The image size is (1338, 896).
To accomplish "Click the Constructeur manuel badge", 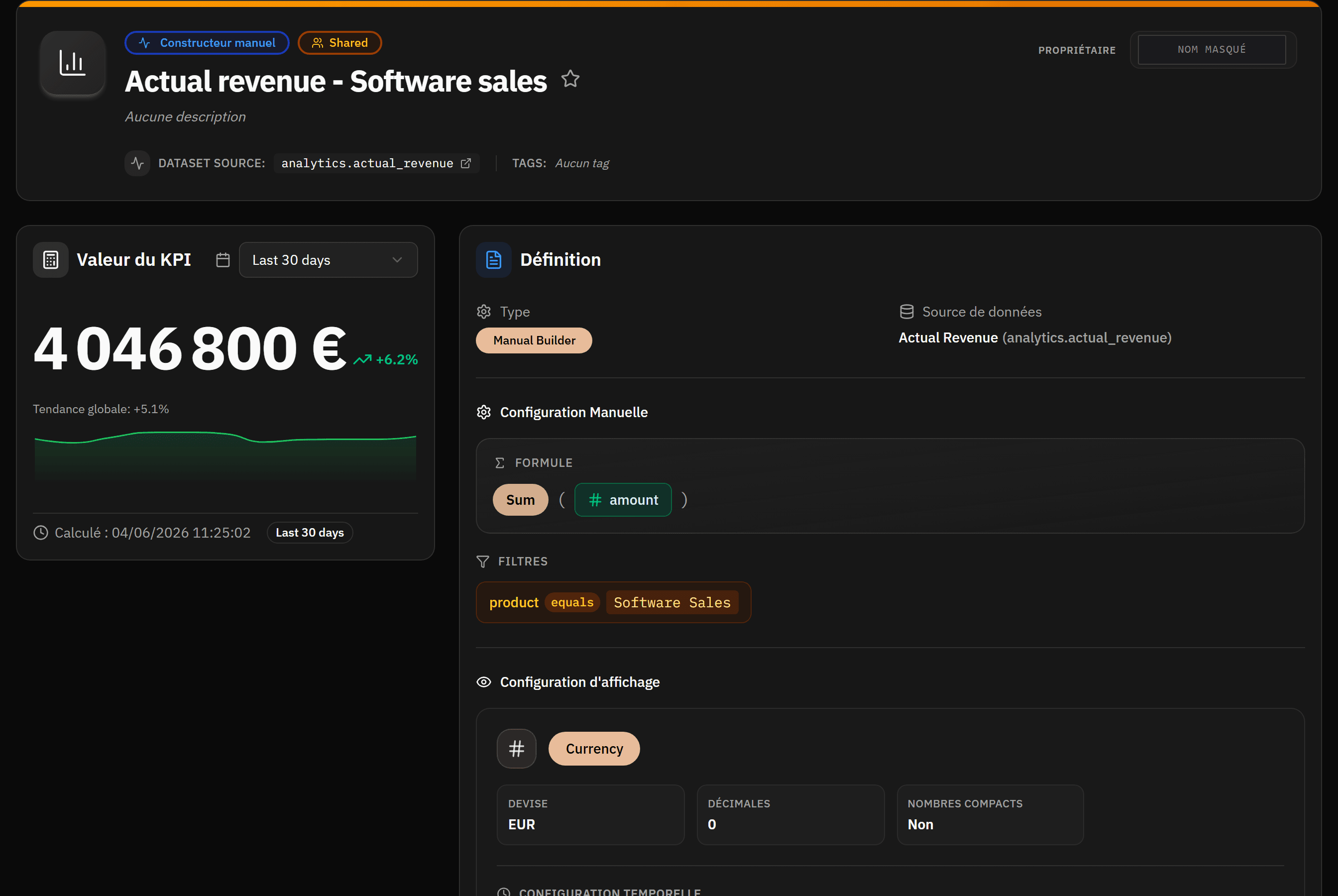I will click(207, 43).
